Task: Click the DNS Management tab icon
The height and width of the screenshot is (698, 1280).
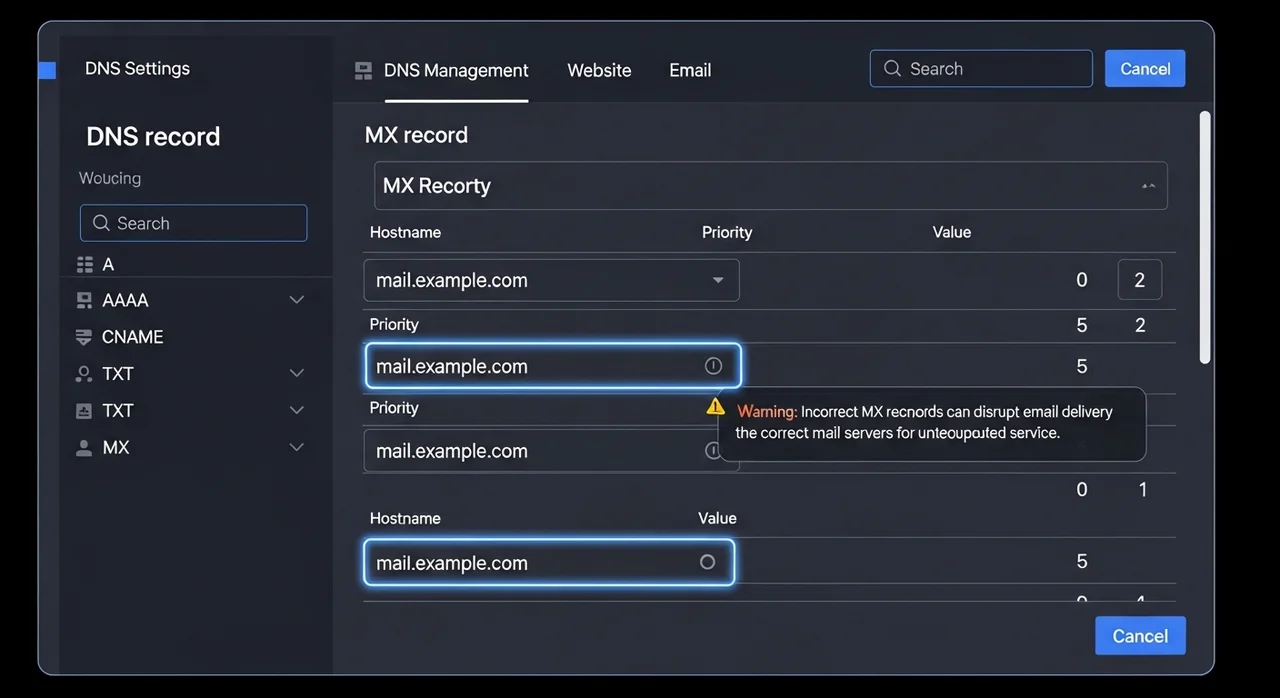Action: (364, 71)
